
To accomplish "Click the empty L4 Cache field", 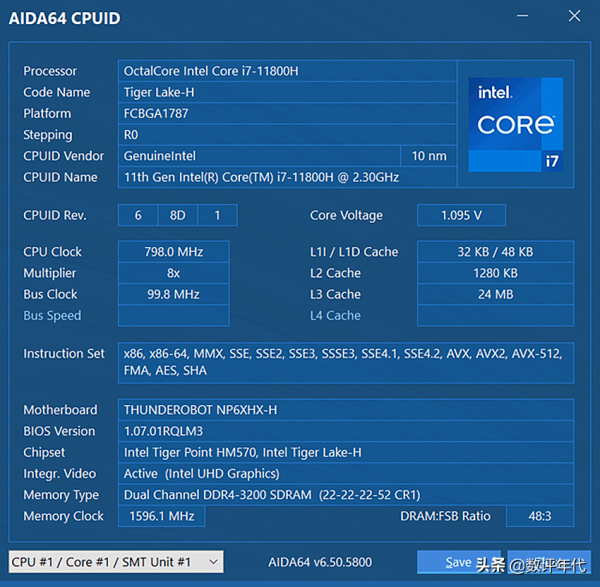I will (x=496, y=315).
